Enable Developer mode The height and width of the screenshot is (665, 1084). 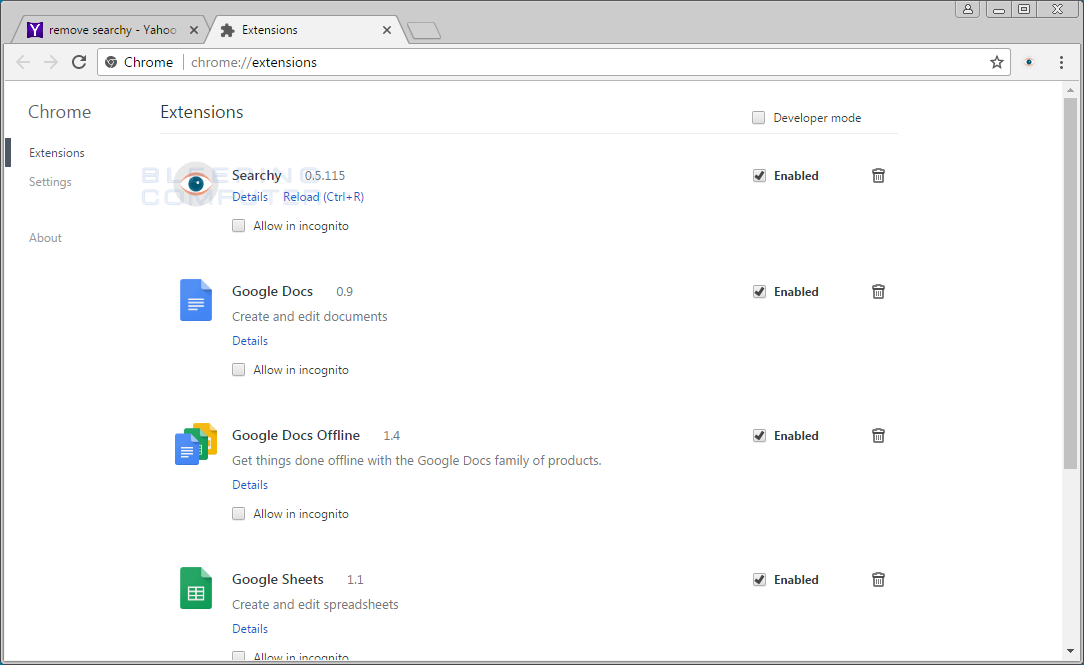758,117
